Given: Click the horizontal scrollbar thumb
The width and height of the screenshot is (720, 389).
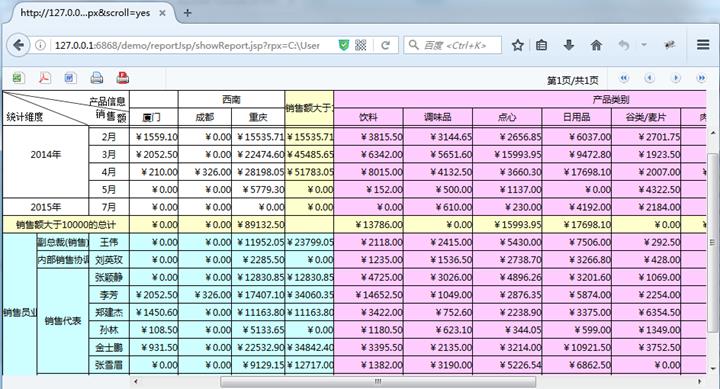Looking at the screenshot, I should coord(378,382).
